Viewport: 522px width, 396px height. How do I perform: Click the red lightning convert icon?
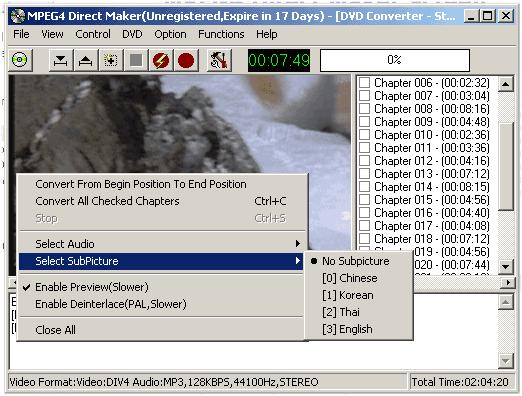pos(161,61)
